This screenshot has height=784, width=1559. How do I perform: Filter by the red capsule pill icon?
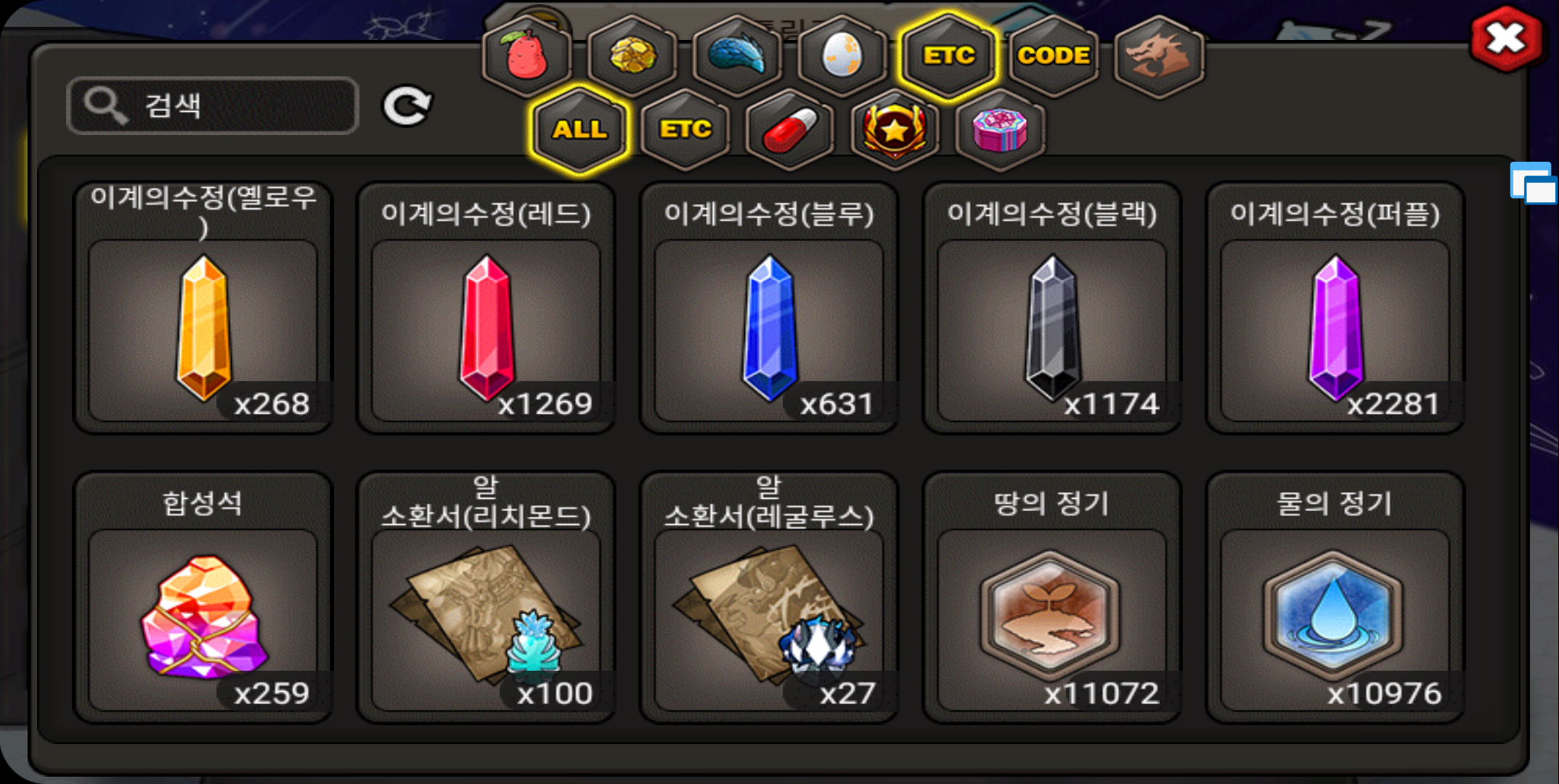point(790,129)
